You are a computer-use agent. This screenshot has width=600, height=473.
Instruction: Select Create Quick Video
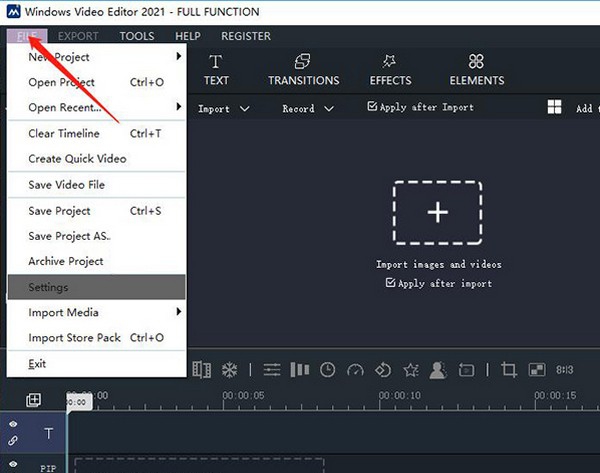click(x=97, y=158)
